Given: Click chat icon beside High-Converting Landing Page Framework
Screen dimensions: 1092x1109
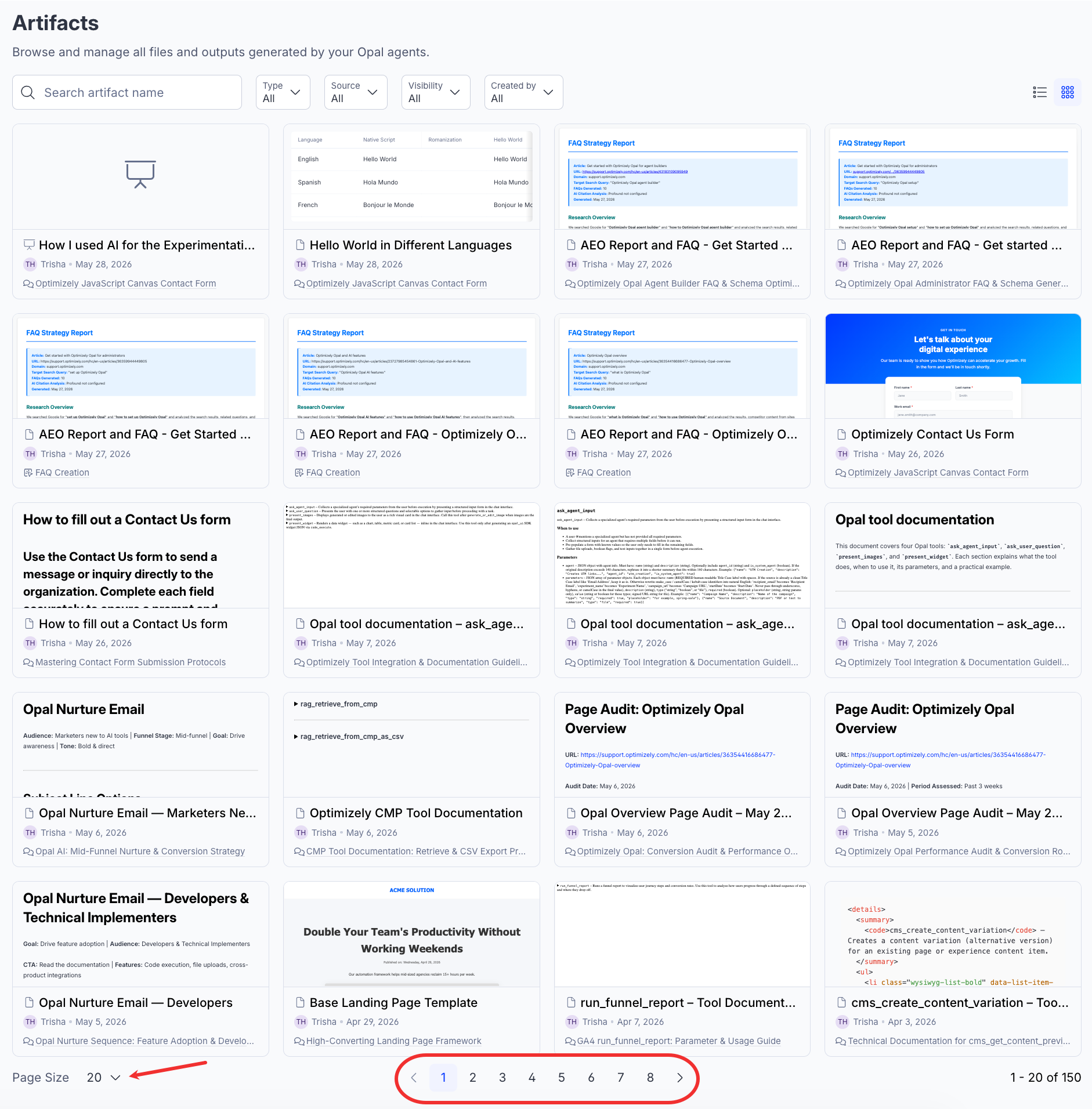Looking at the screenshot, I should click(x=299, y=1041).
